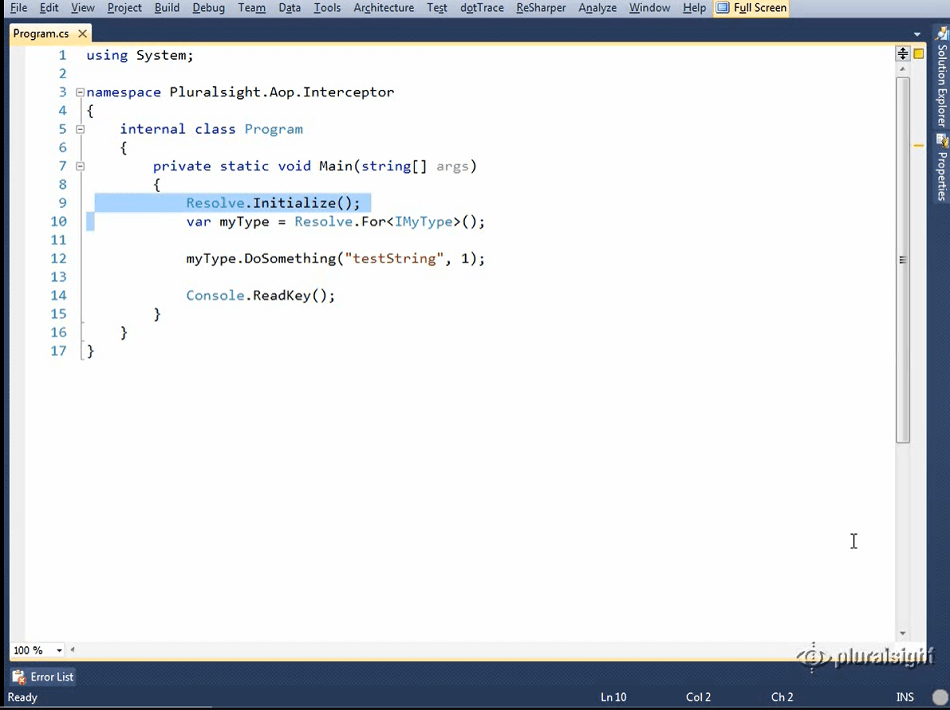Click on 'myType' variable in line 10
This screenshot has height=710, width=950.
pos(244,222)
